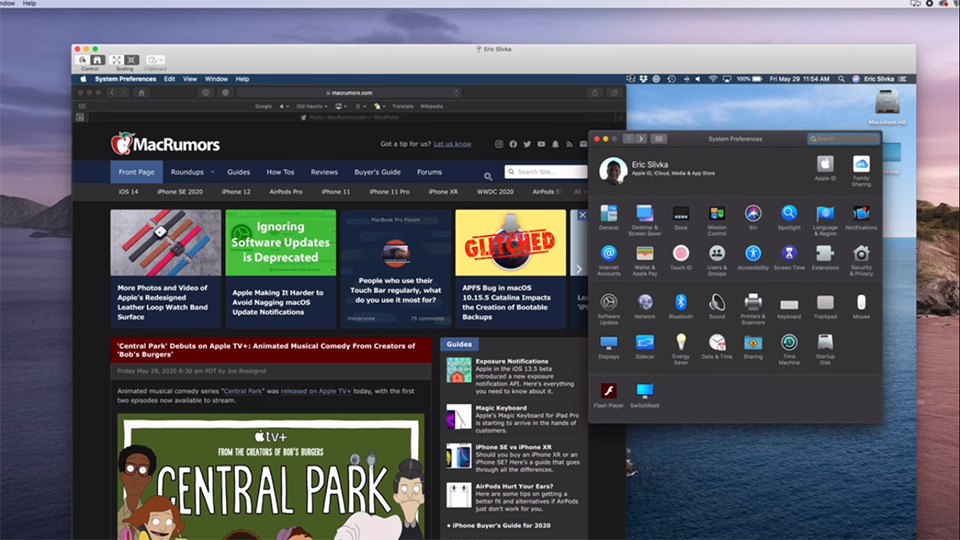The height and width of the screenshot is (540, 960).
Task: Open the View menu
Action: tap(190, 79)
